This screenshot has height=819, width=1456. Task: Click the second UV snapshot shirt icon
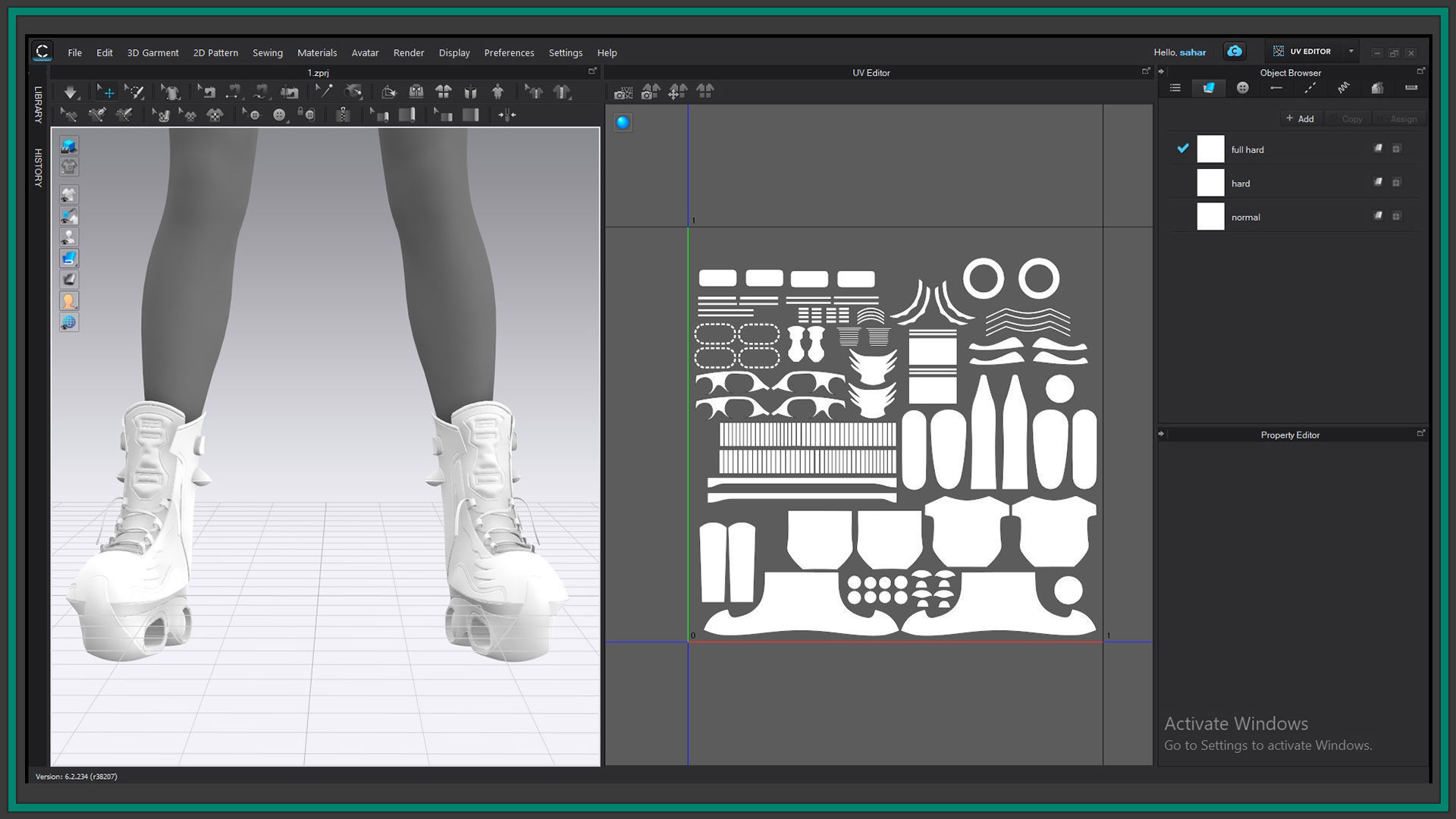(651, 92)
